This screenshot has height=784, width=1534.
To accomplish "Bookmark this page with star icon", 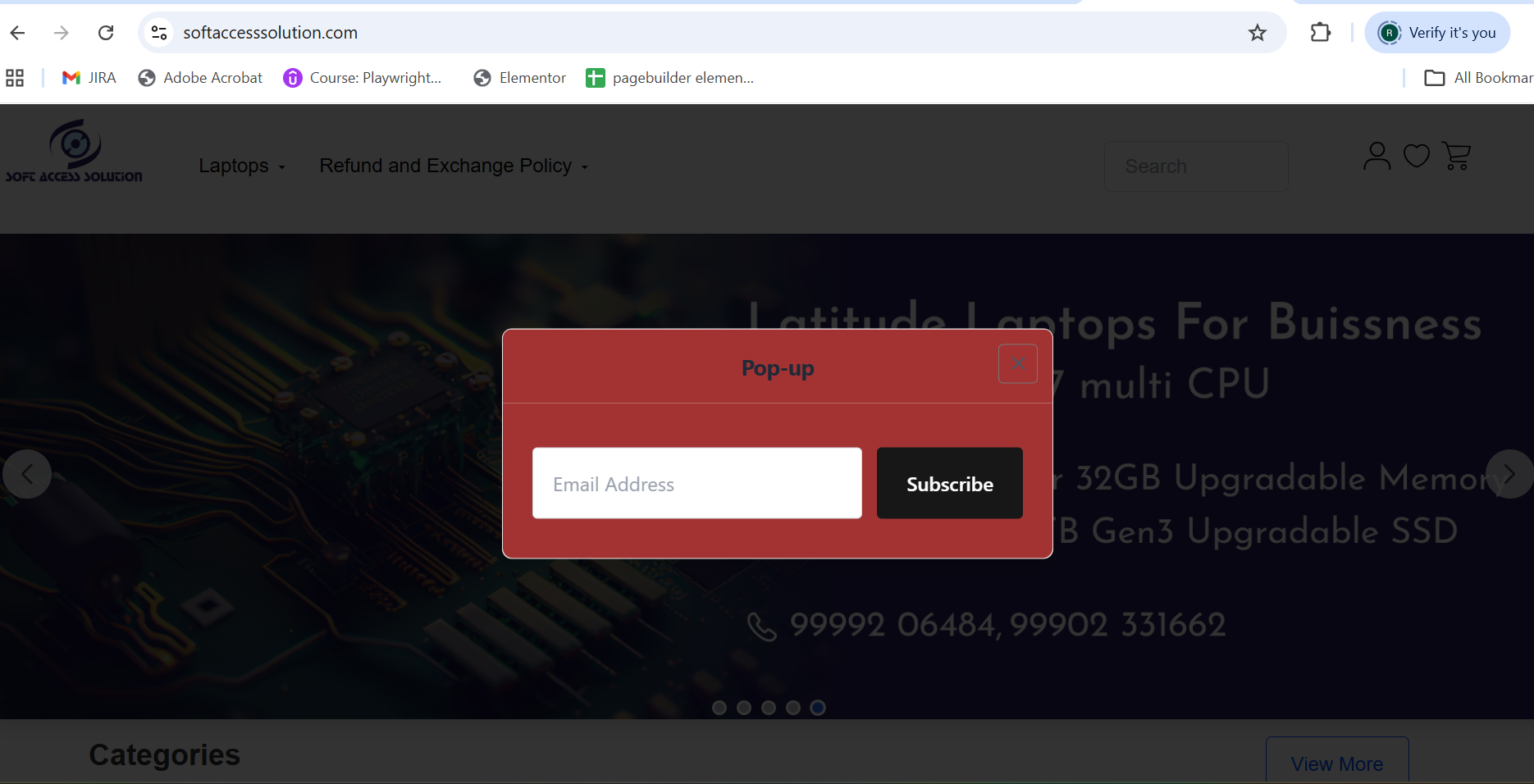I will tap(1258, 33).
